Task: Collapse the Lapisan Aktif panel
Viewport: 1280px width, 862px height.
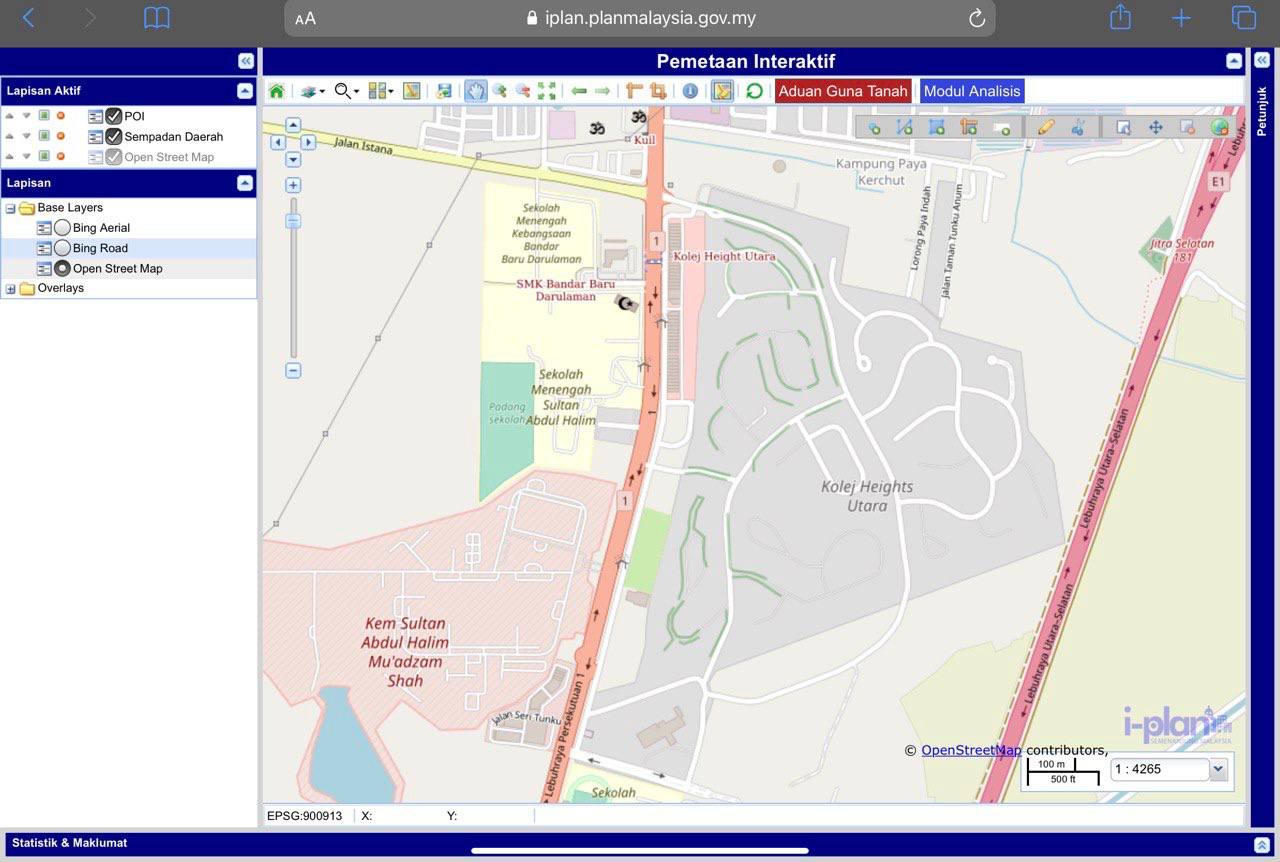Action: pos(245,91)
